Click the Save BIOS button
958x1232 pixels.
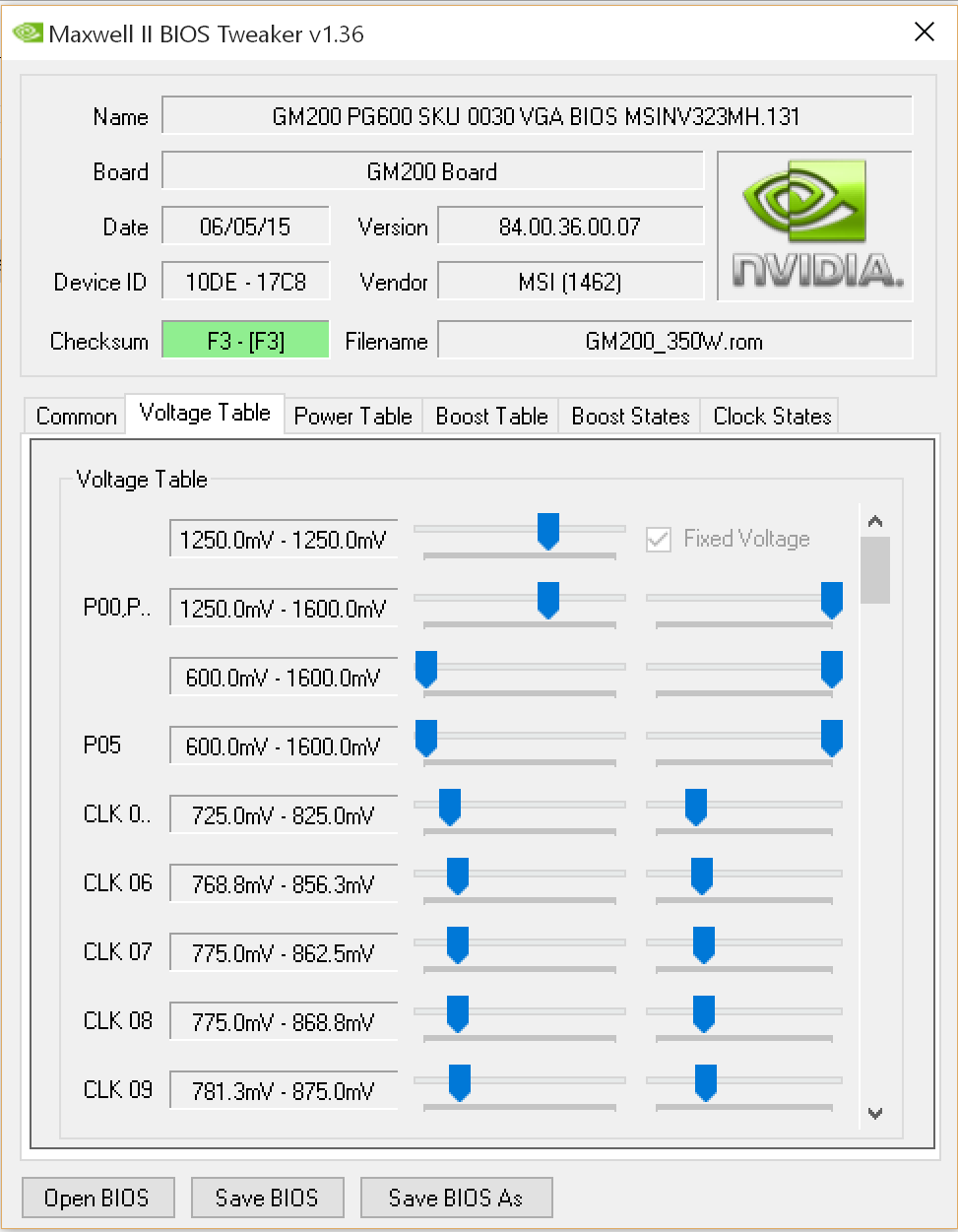(267, 1198)
